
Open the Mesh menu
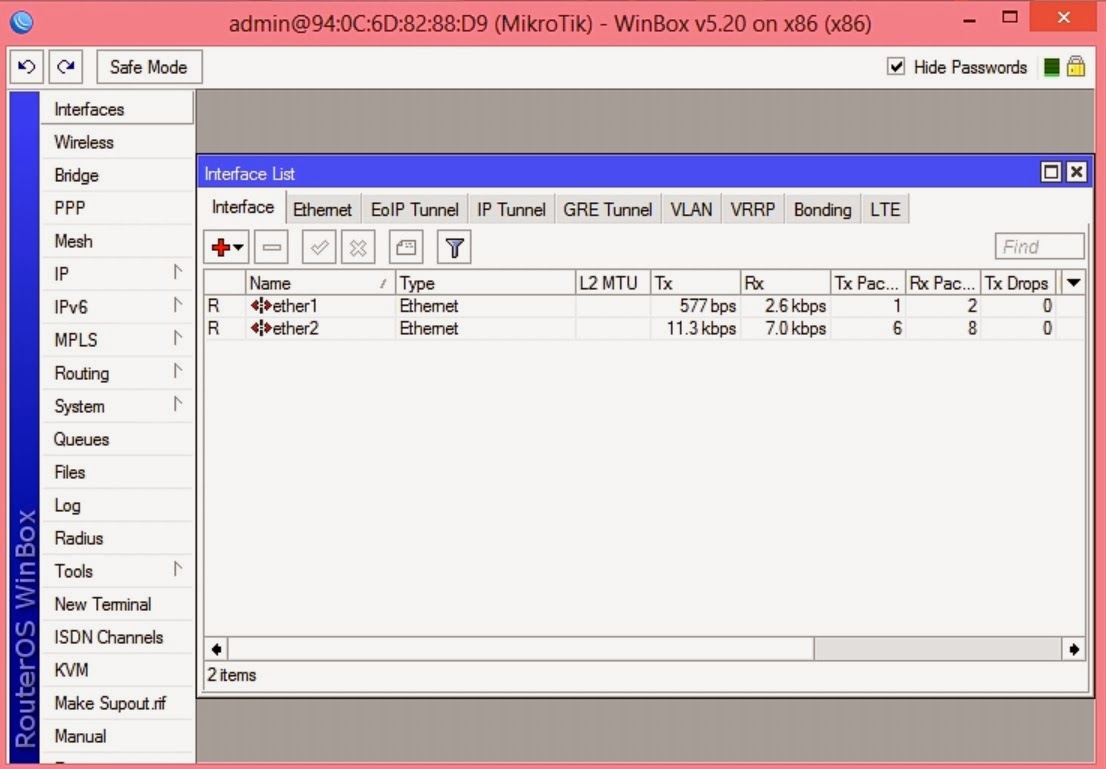(x=117, y=241)
